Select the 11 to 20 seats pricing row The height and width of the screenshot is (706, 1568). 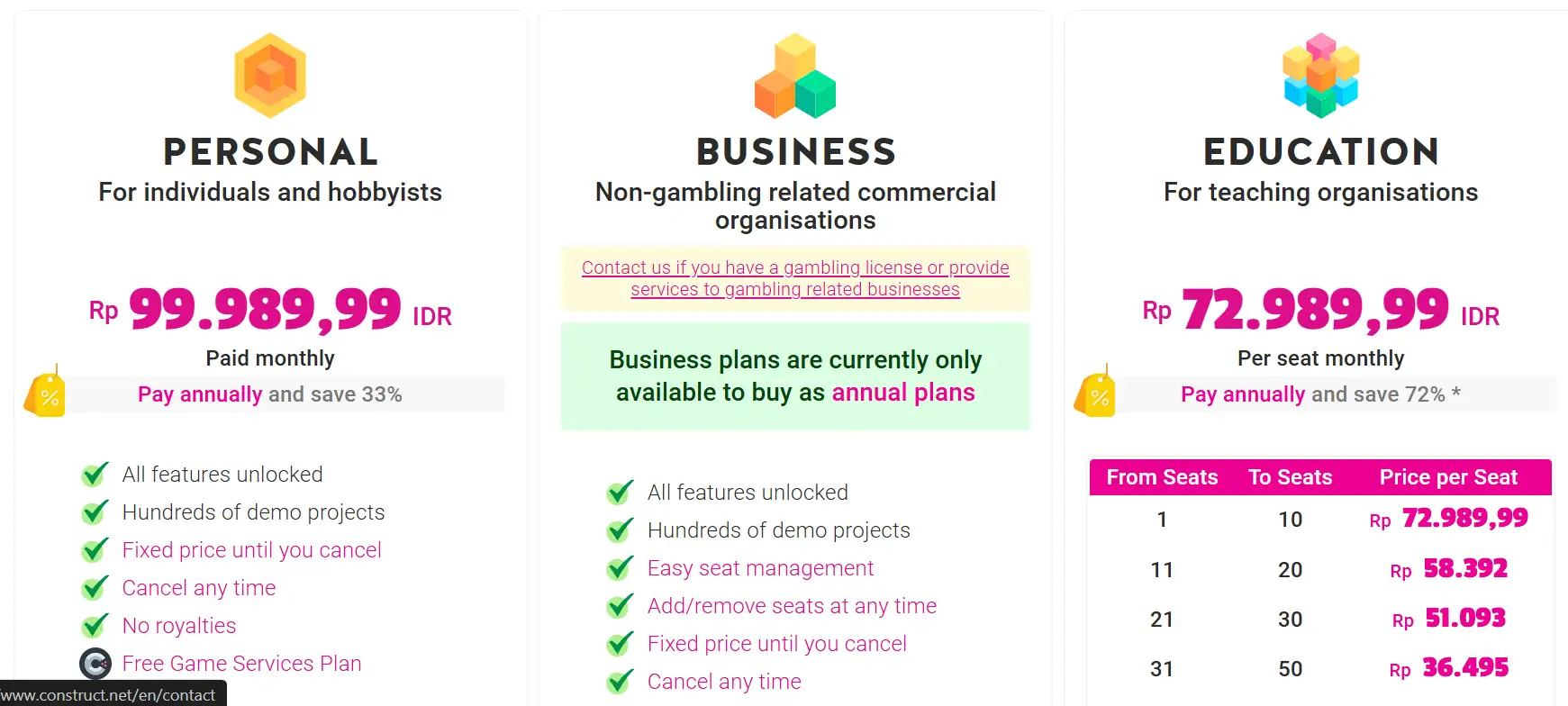[1320, 570]
